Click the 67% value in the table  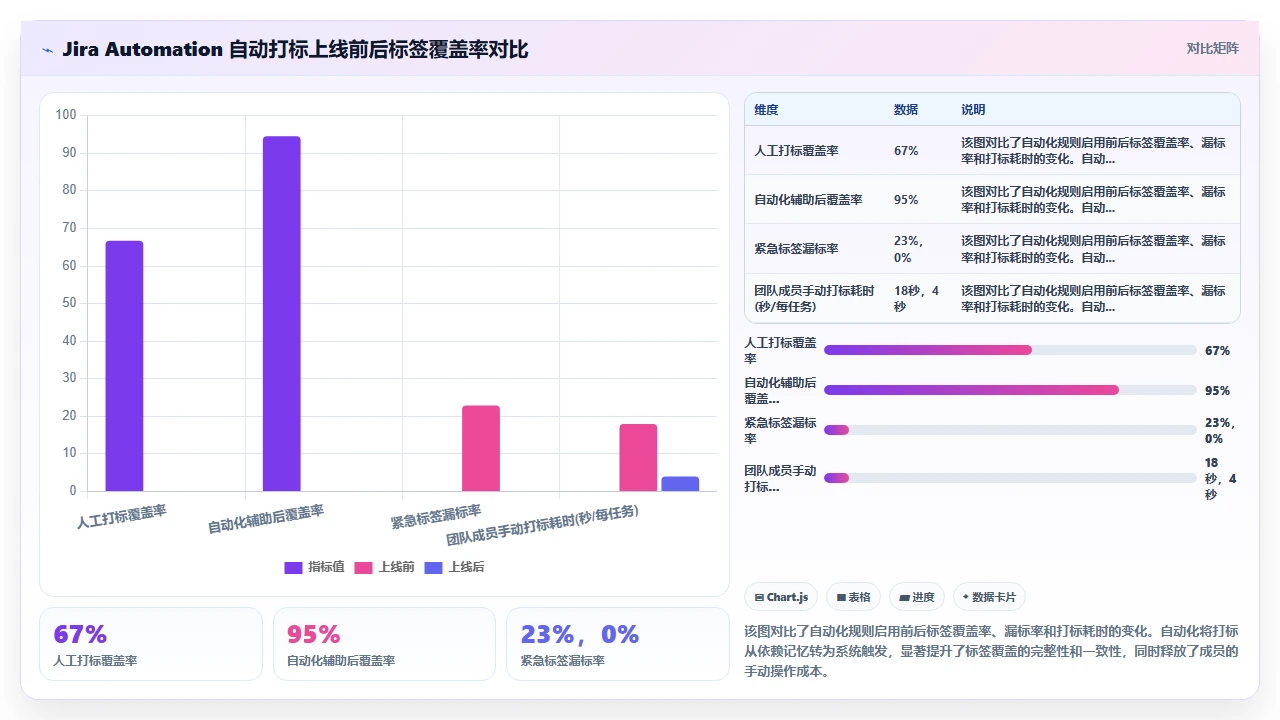906,150
